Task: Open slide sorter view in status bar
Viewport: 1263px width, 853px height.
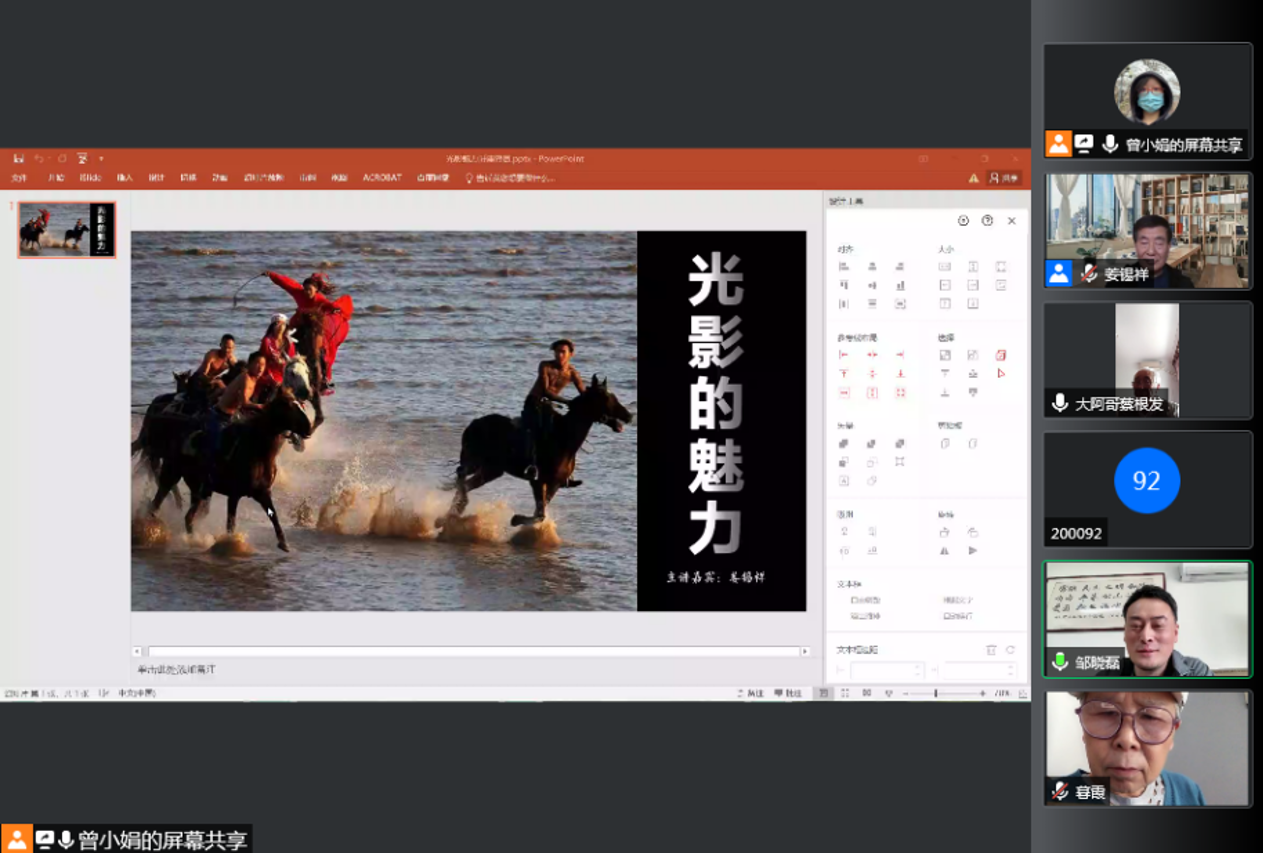Action: pos(845,693)
